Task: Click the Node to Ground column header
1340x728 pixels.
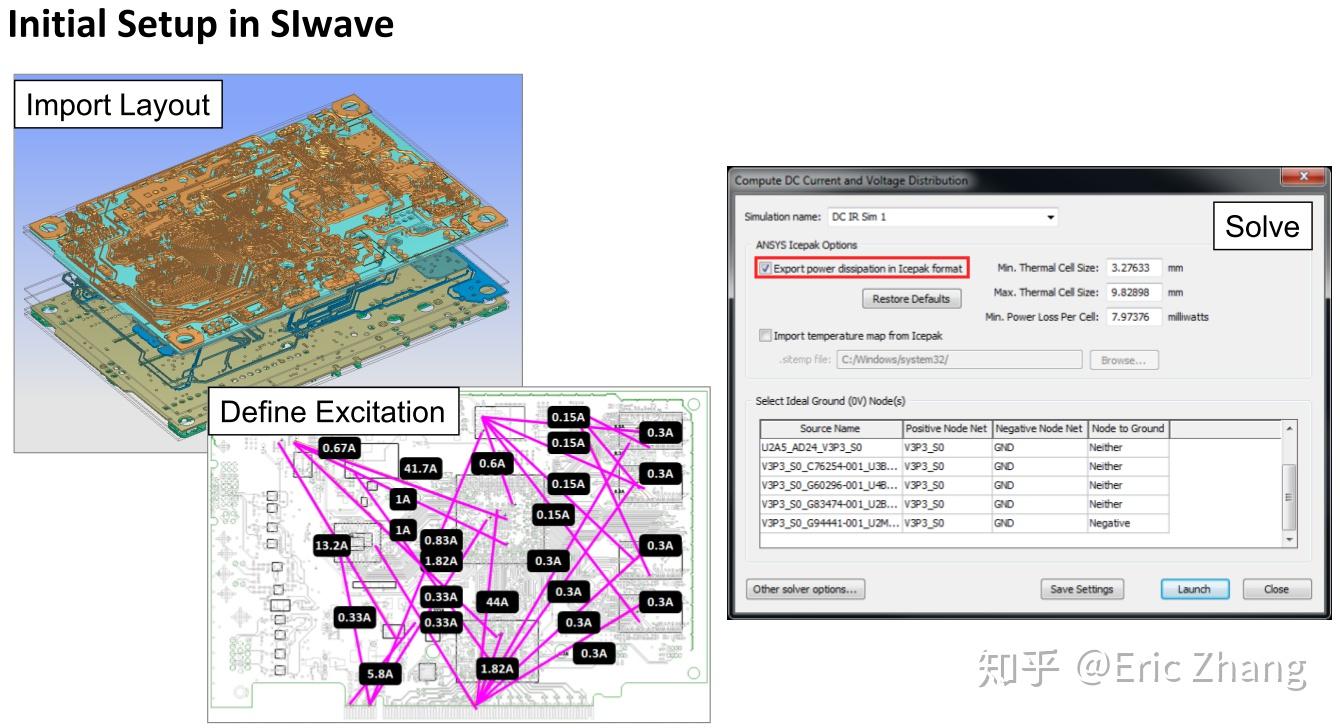Action: (1128, 429)
